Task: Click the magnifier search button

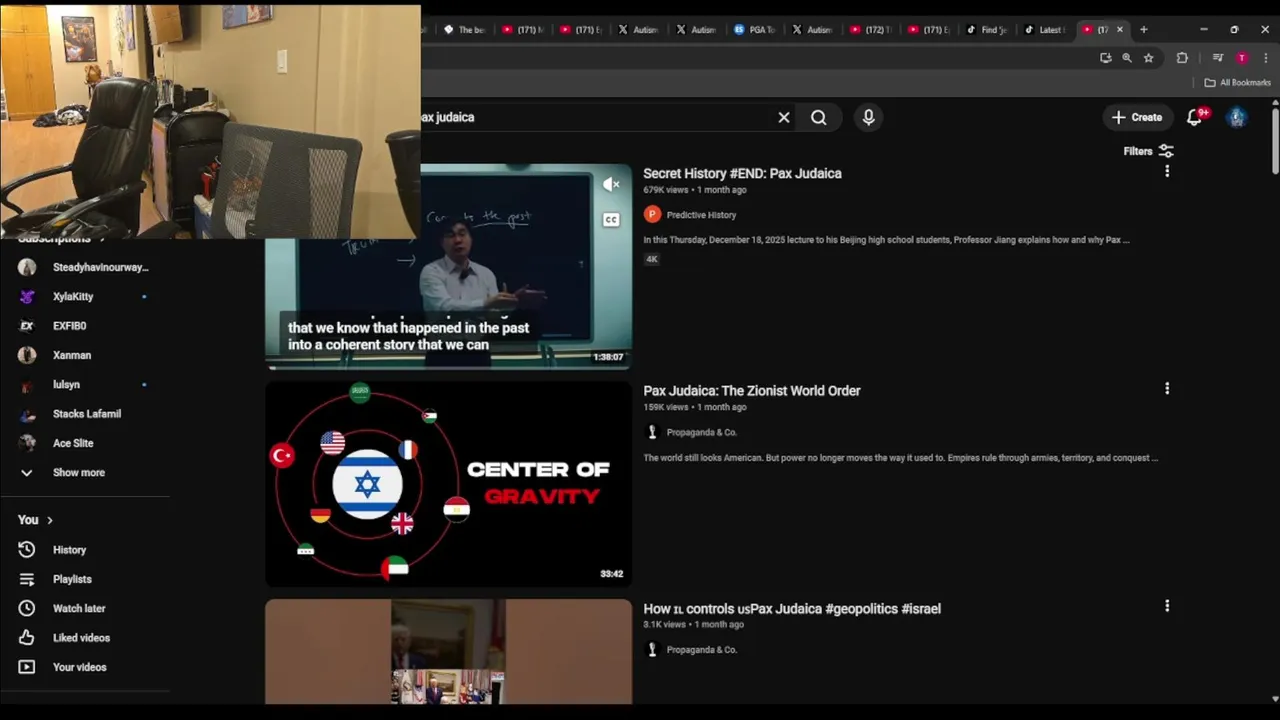Action: (x=819, y=117)
